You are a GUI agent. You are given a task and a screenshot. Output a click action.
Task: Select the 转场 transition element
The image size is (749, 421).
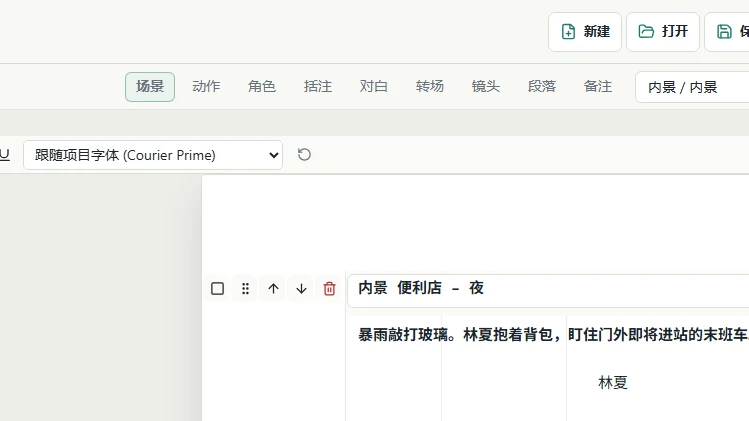(429, 86)
